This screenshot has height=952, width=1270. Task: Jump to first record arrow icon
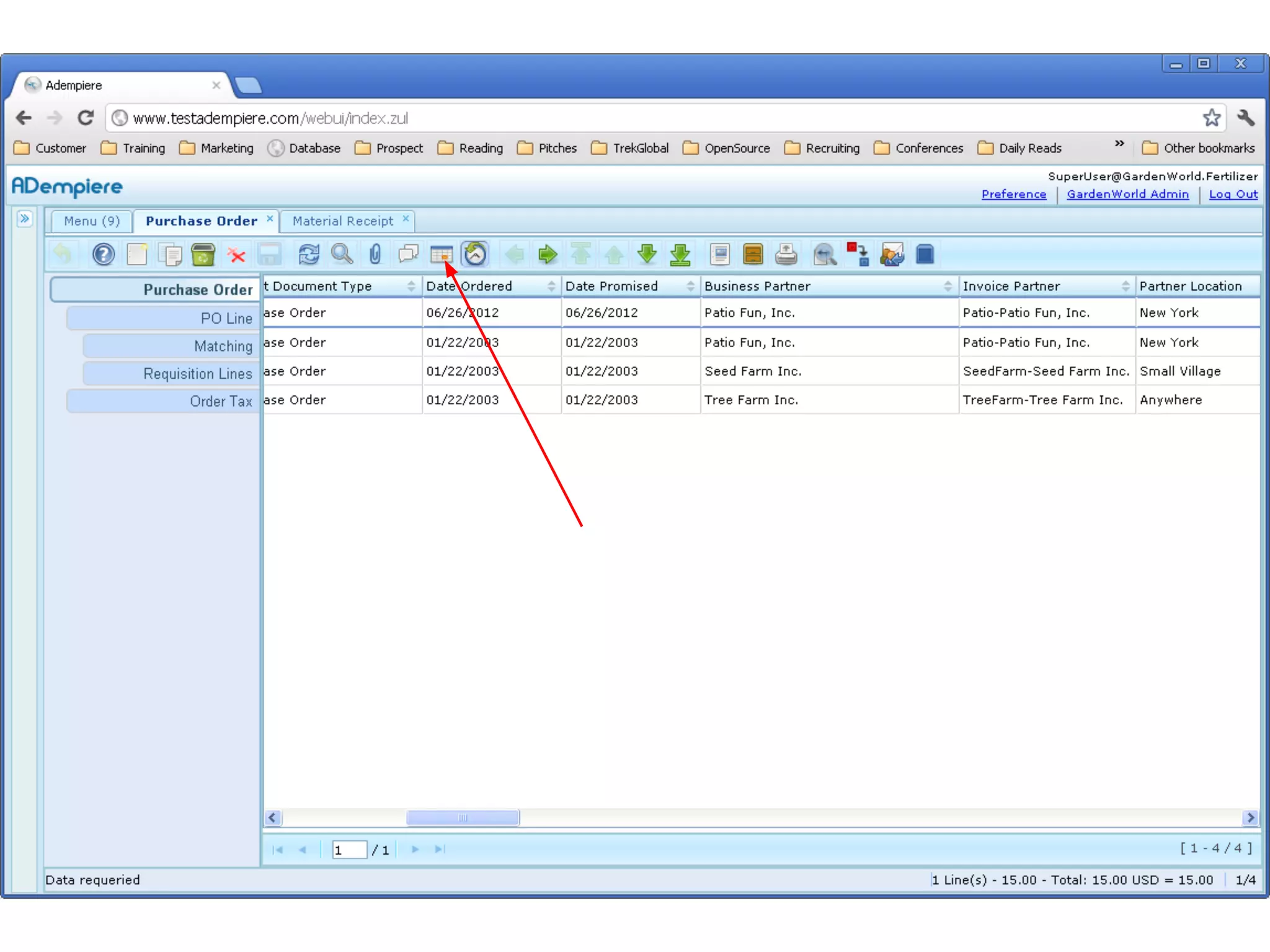pyautogui.click(x=581, y=255)
